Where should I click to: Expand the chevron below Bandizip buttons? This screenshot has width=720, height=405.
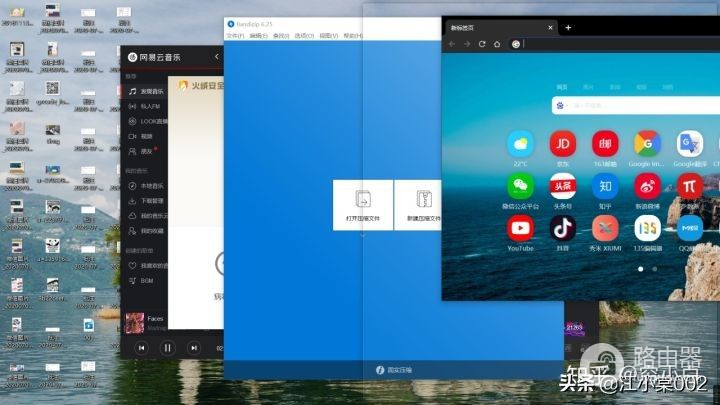tap(363, 236)
